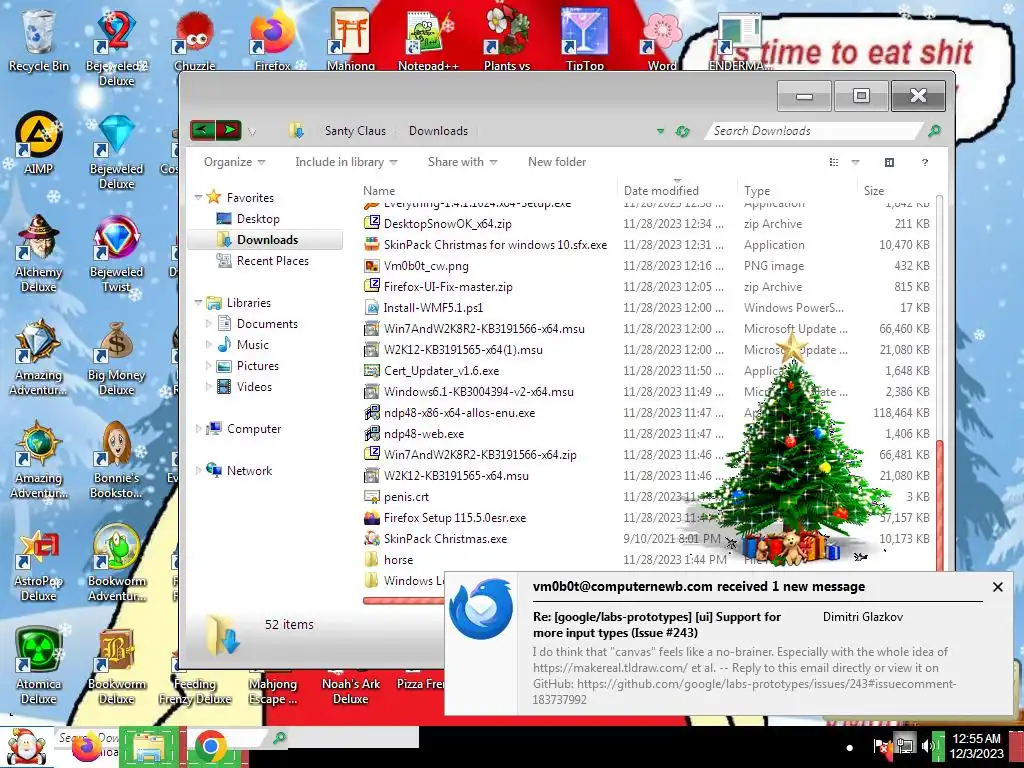1024x768 pixels.
Task: Open the email subject Issue #243 notification
Action: [x=657, y=624]
